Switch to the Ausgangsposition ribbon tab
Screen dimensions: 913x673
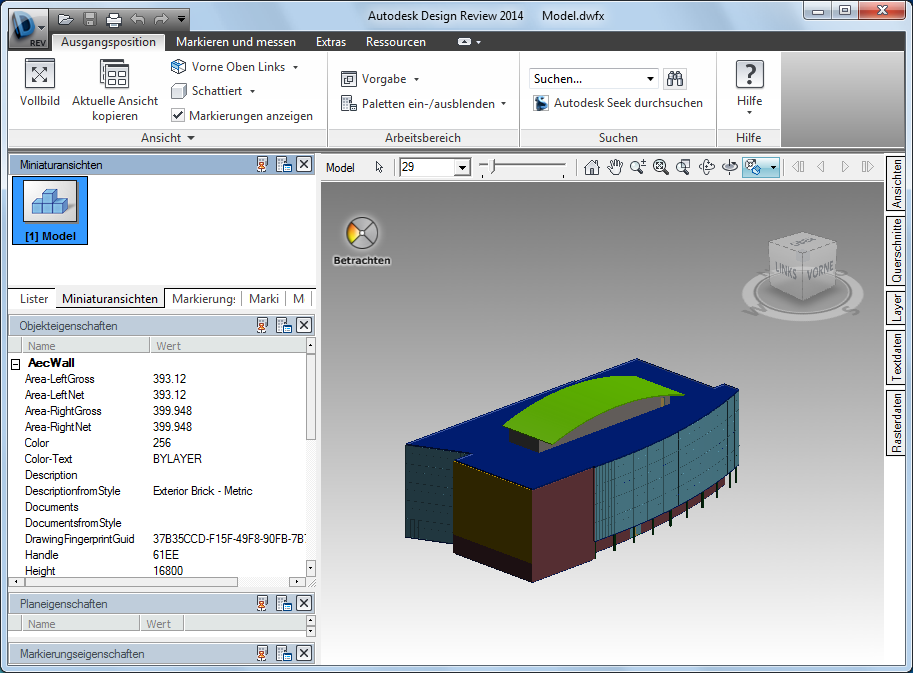pos(108,42)
